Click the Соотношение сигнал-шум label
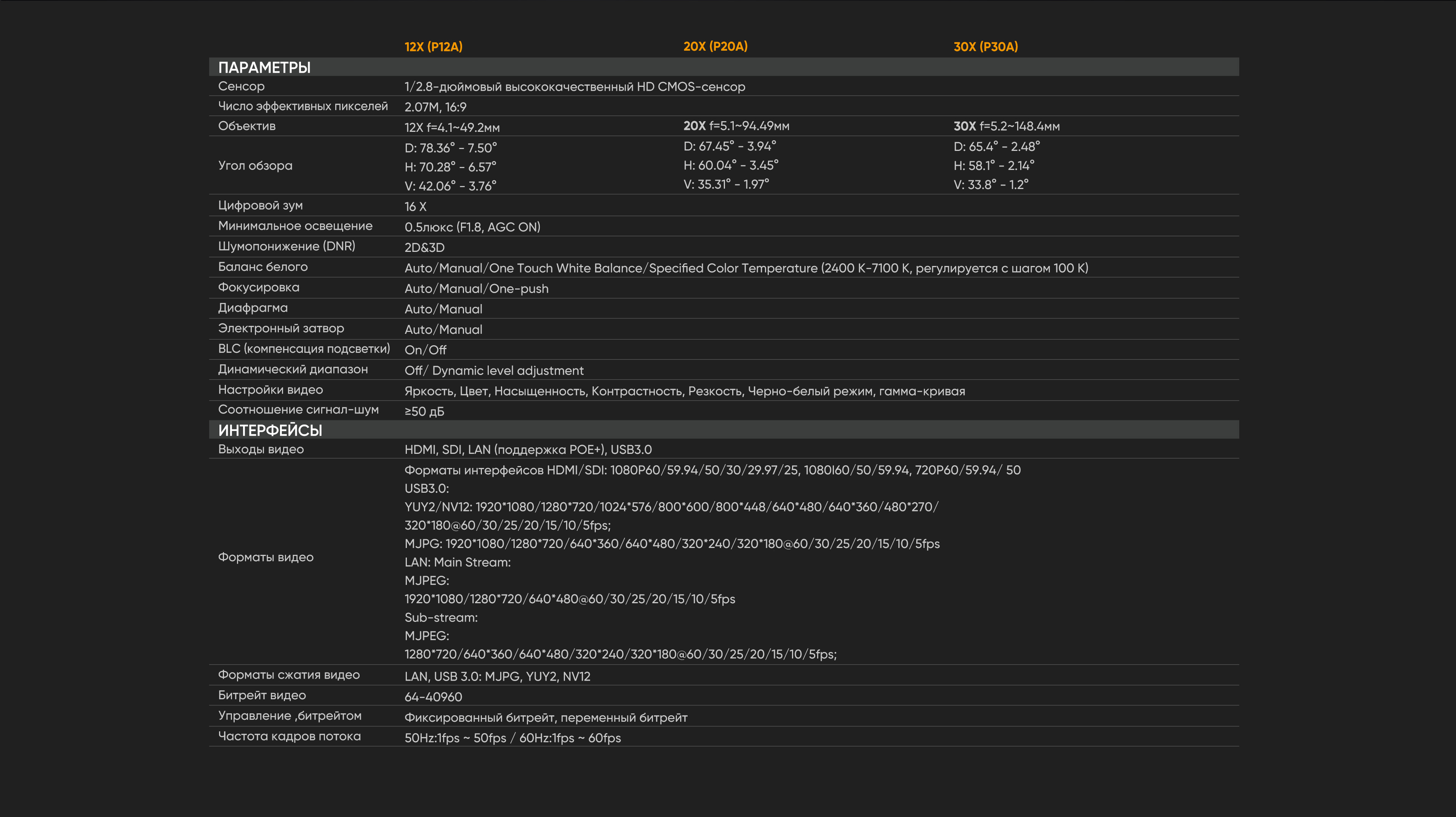This screenshot has height=817, width=1456. coord(298,410)
